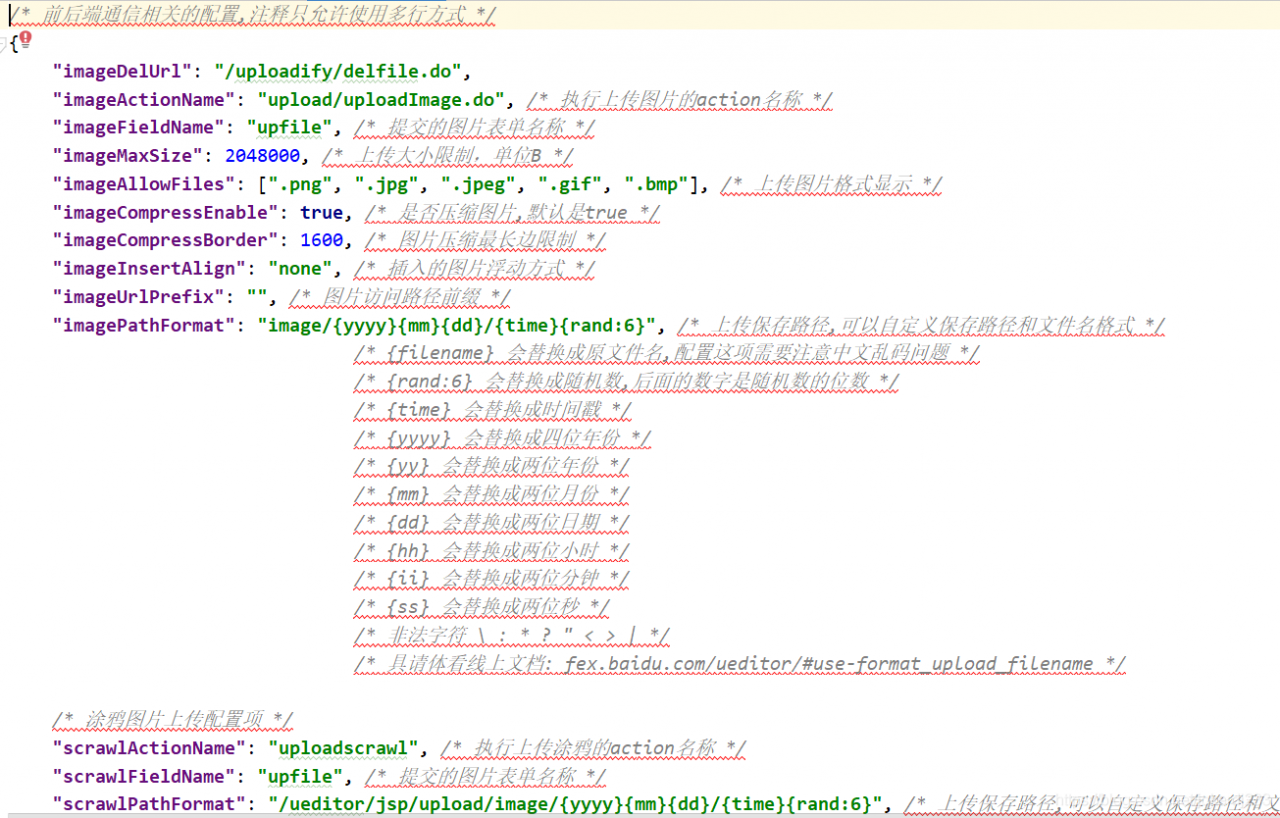The height and width of the screenshot is (818, 1280).
Task: Click the comment "上传大小限制, 单位B"
Action: (x=448, y=156)
